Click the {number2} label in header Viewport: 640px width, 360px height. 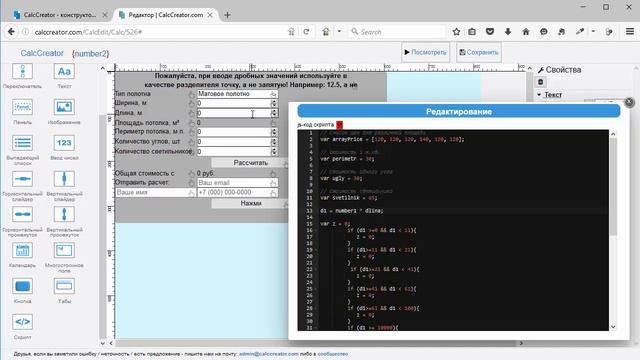90,53
